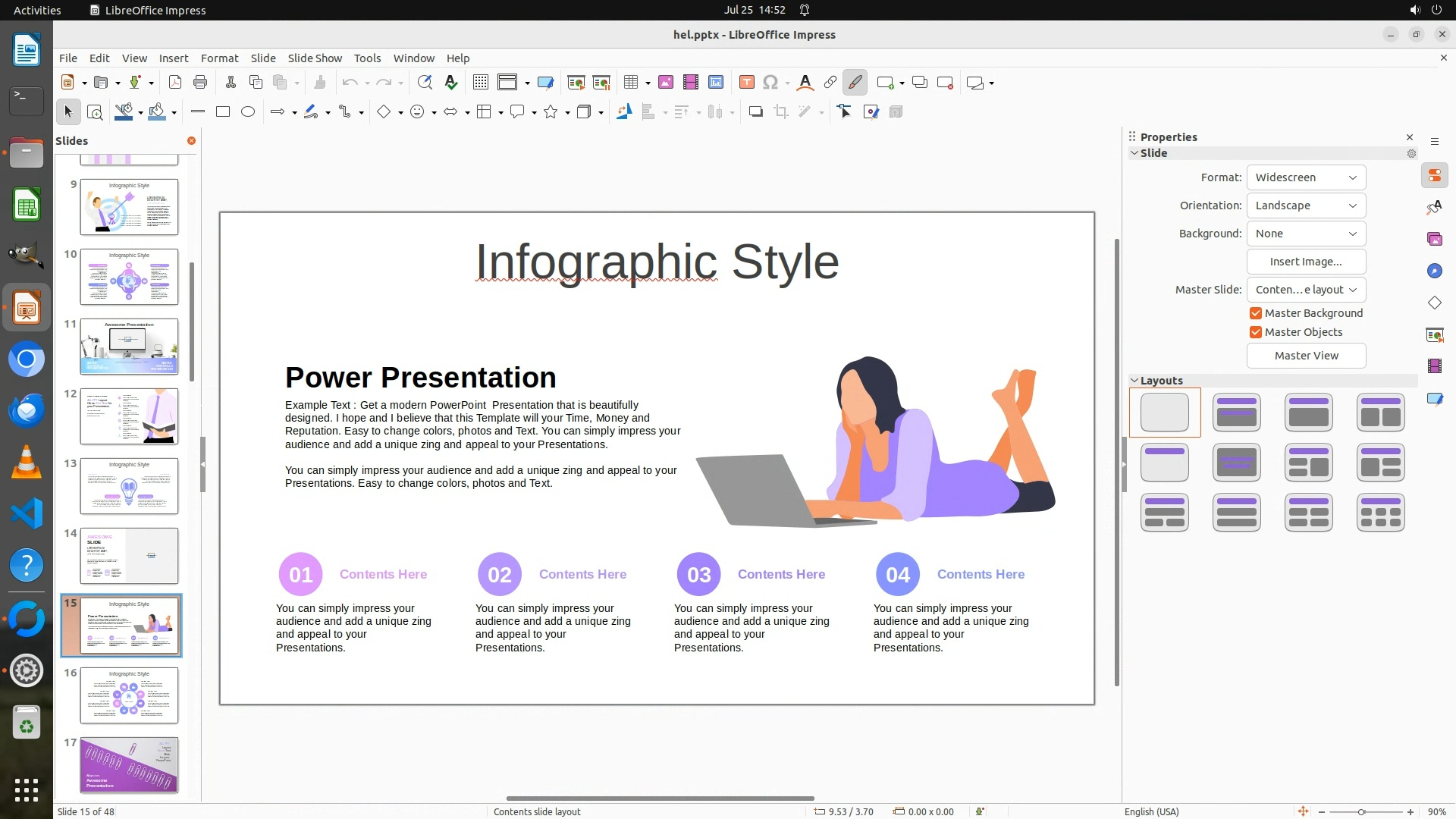Uncheck the Master Background checkbox

tap(1256, 313)
